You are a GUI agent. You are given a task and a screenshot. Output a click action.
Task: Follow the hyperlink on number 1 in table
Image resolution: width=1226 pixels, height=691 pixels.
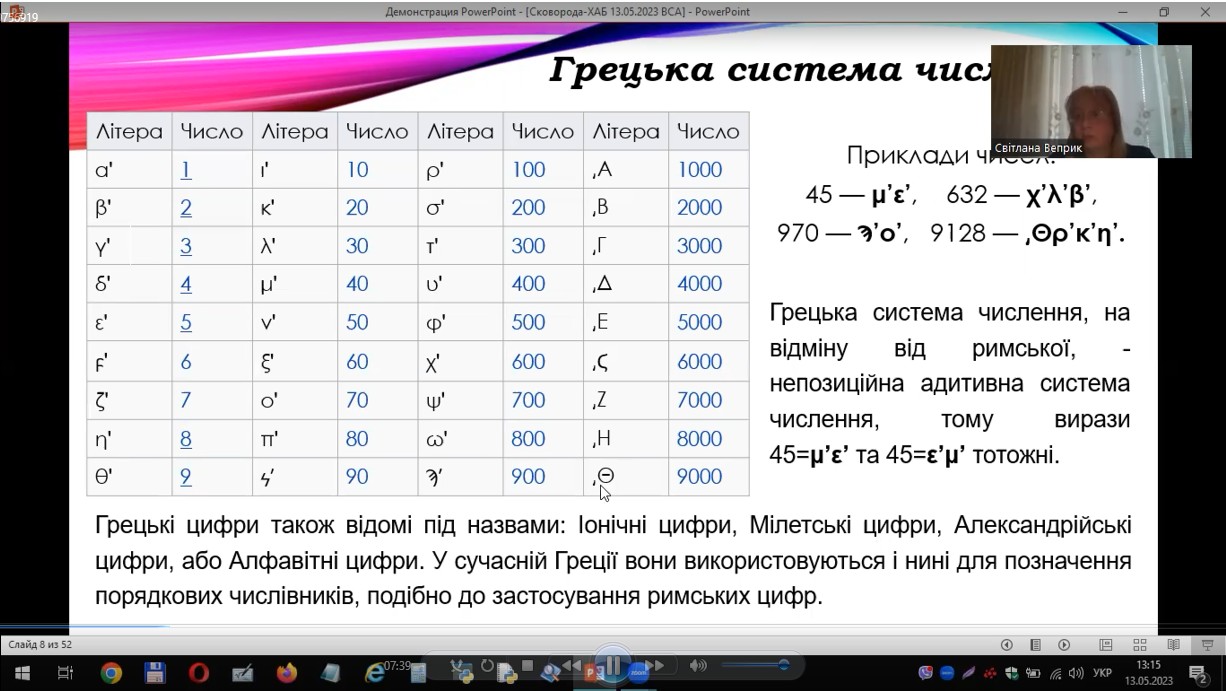(x=186, y=170)
